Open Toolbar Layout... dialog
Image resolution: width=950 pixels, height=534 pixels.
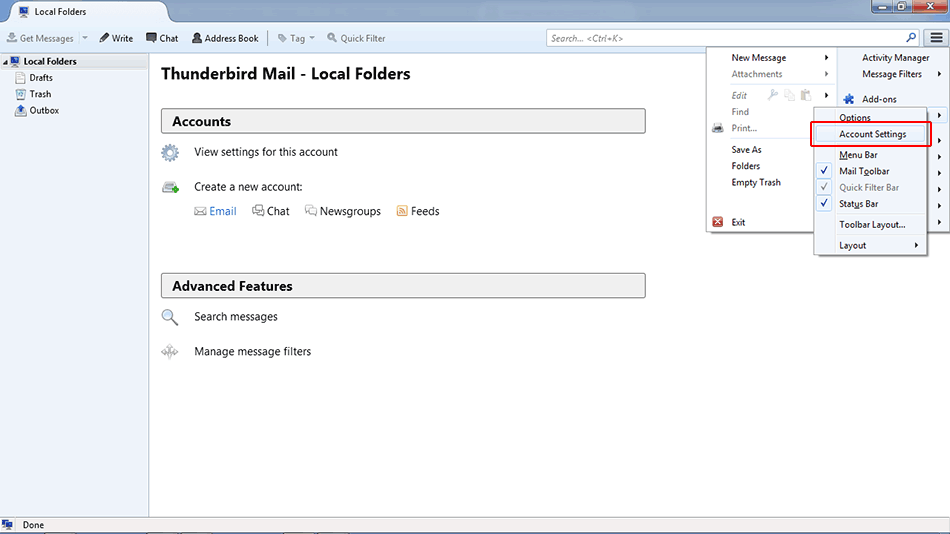point(871,225)
